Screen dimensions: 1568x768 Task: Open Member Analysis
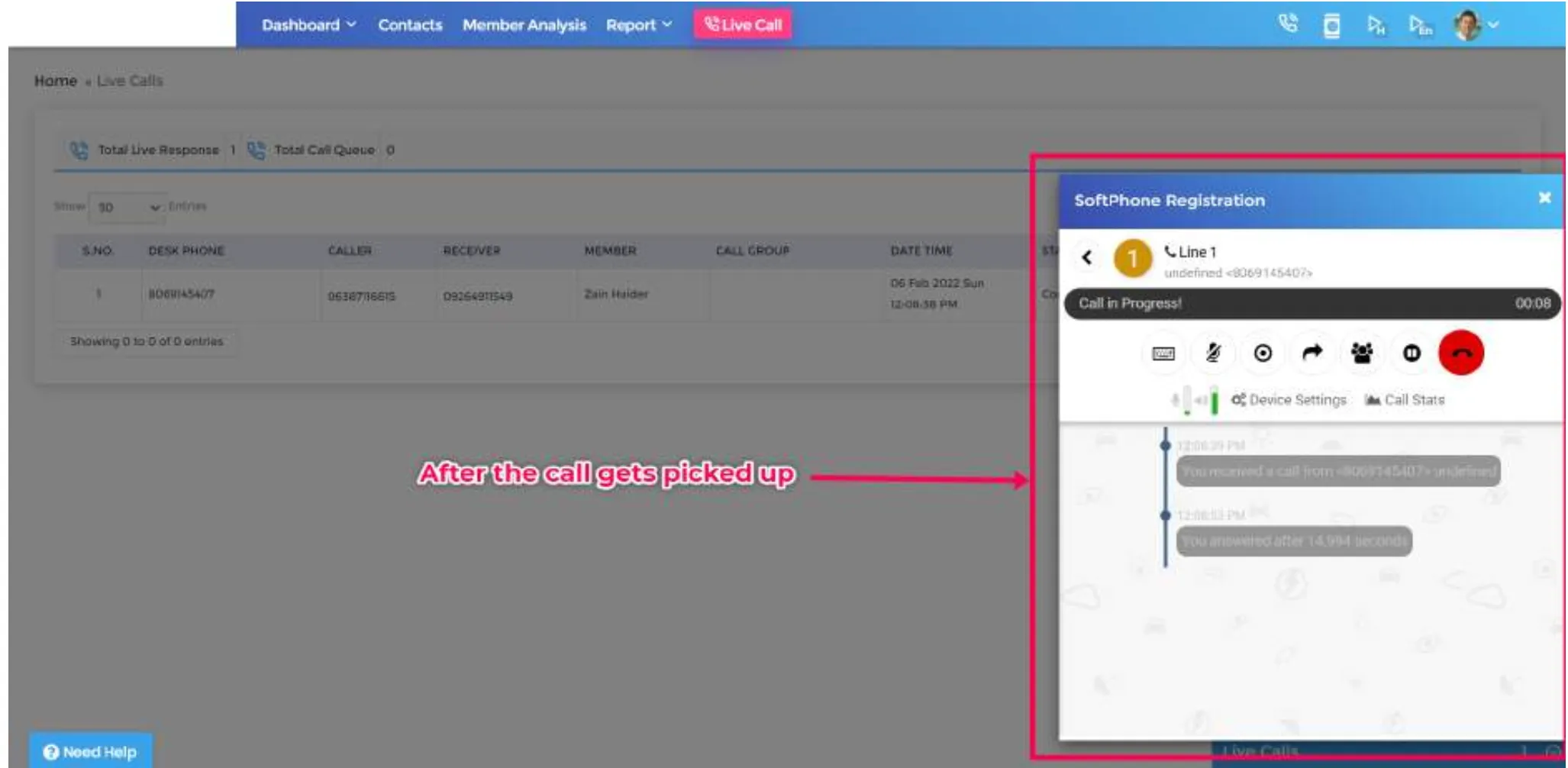[x=524, y=25]
